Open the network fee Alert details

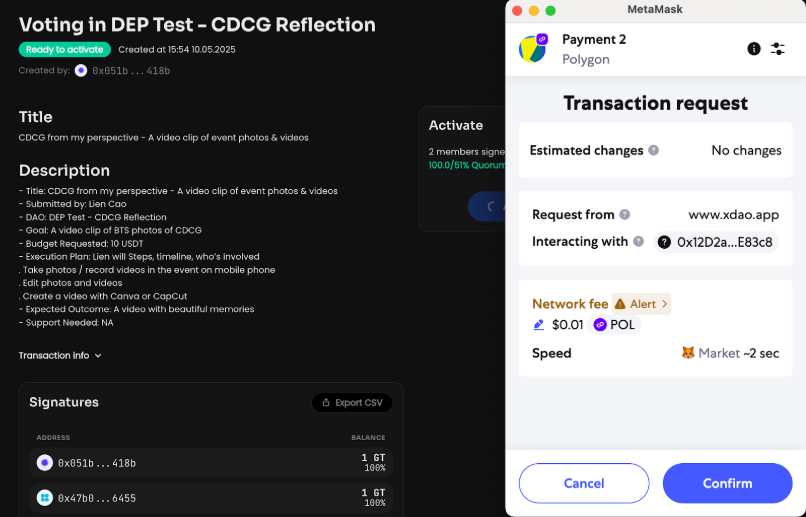point(641,304)
